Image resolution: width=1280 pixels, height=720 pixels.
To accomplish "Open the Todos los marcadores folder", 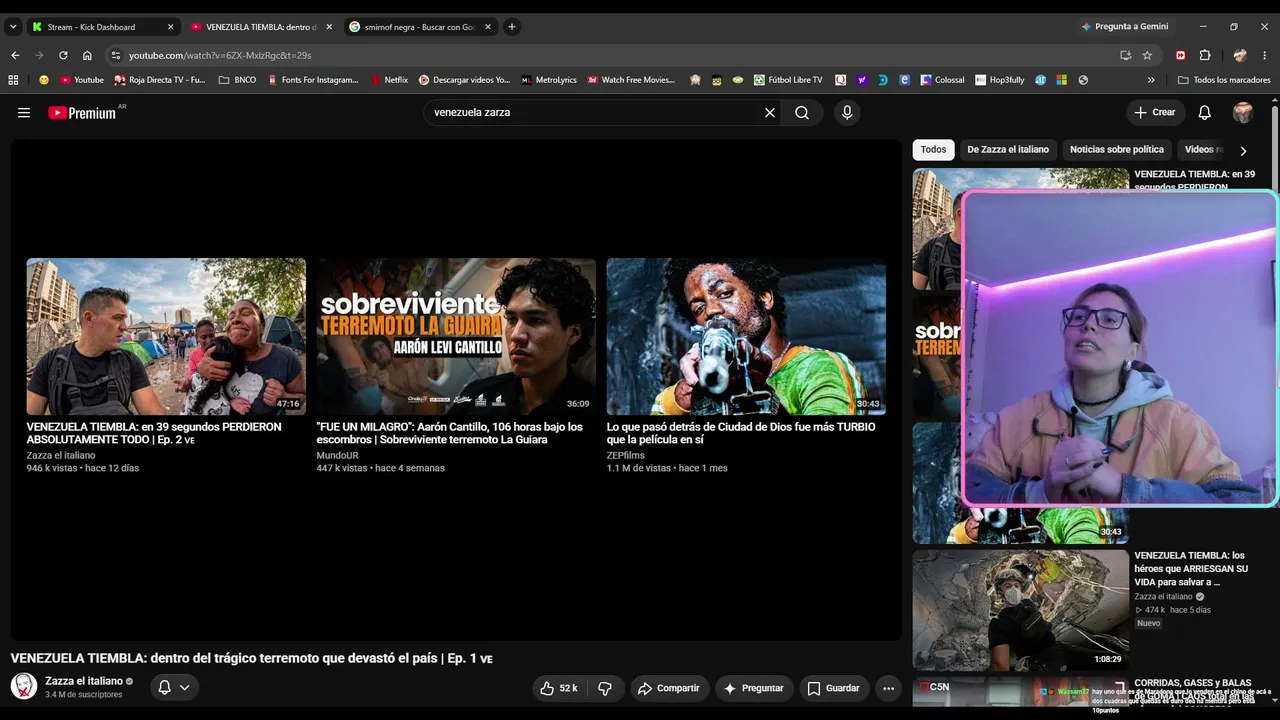I will [x=1224, y=80].
